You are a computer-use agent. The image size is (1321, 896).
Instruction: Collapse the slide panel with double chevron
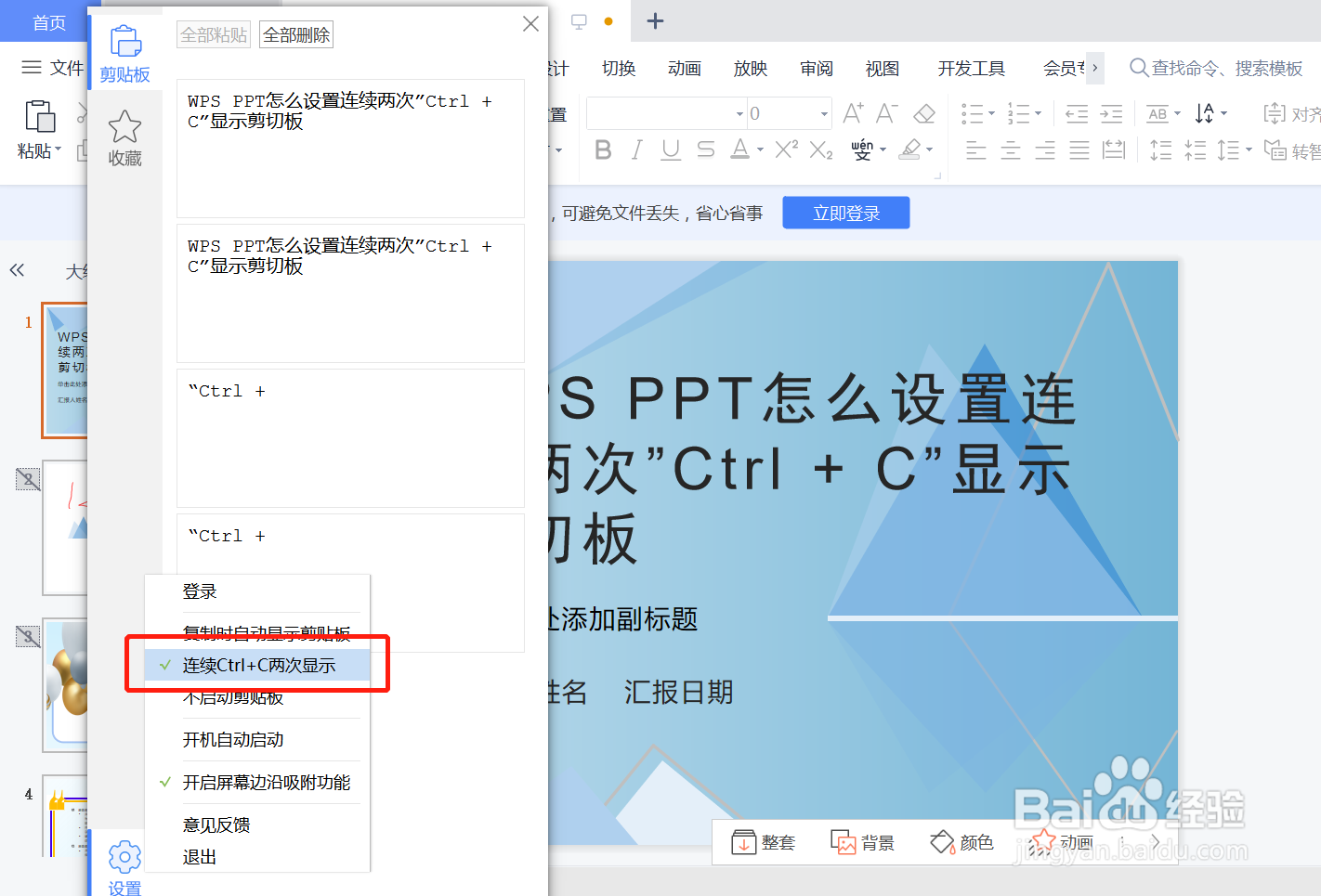click(17, 270)
